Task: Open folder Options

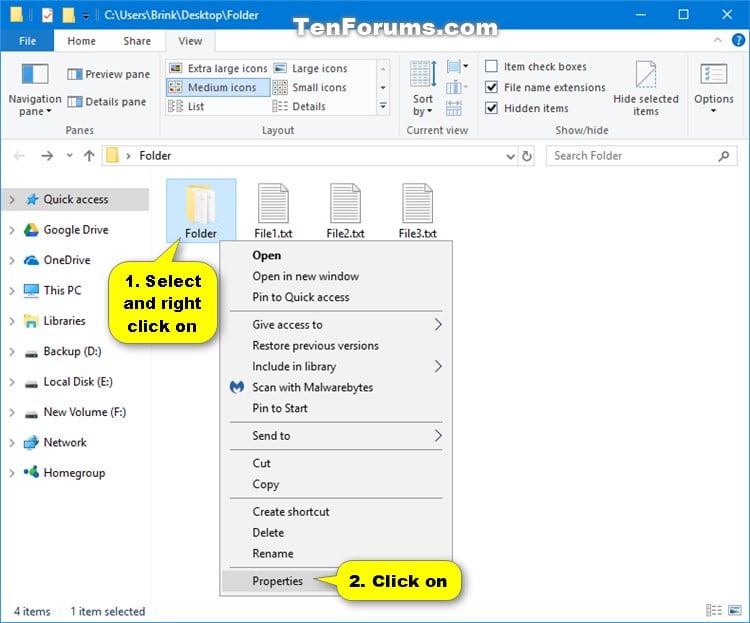Action: 714,89
